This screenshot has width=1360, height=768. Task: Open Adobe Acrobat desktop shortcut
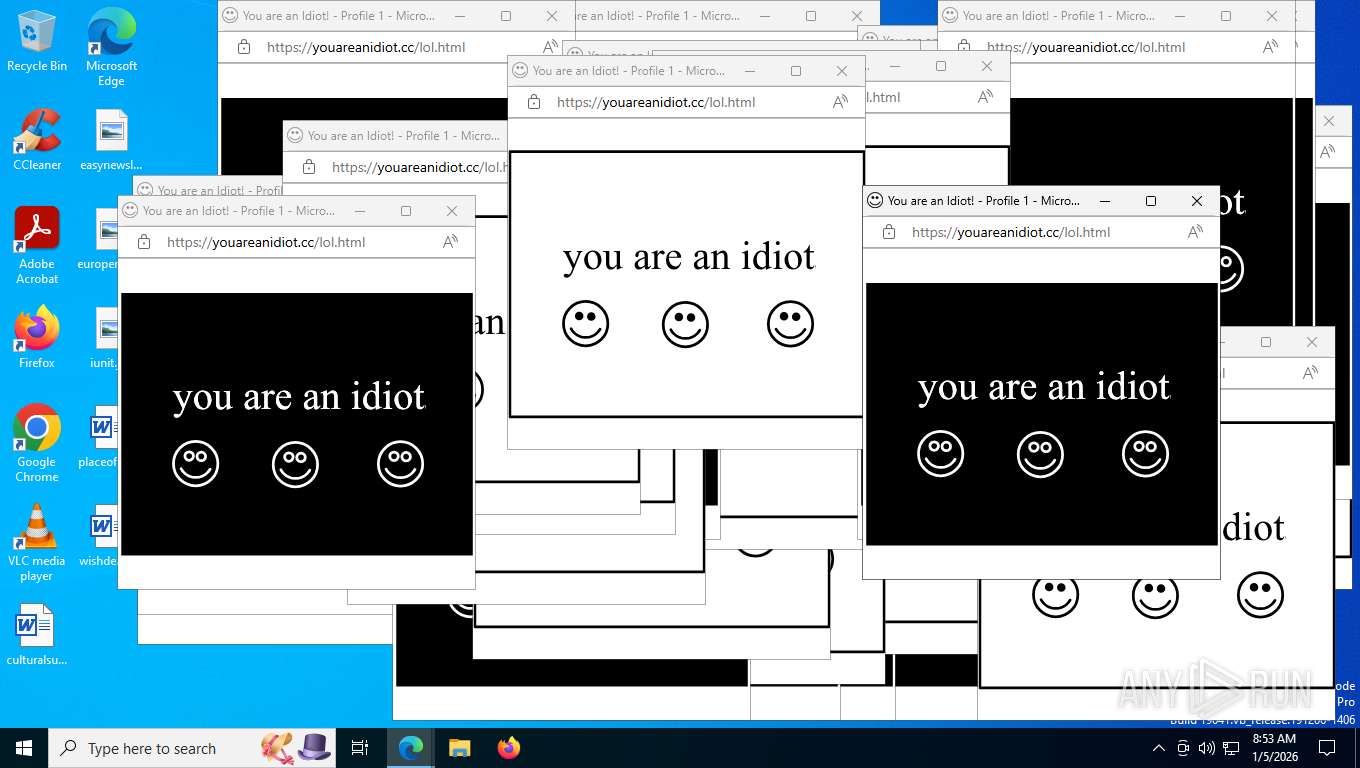37,245
